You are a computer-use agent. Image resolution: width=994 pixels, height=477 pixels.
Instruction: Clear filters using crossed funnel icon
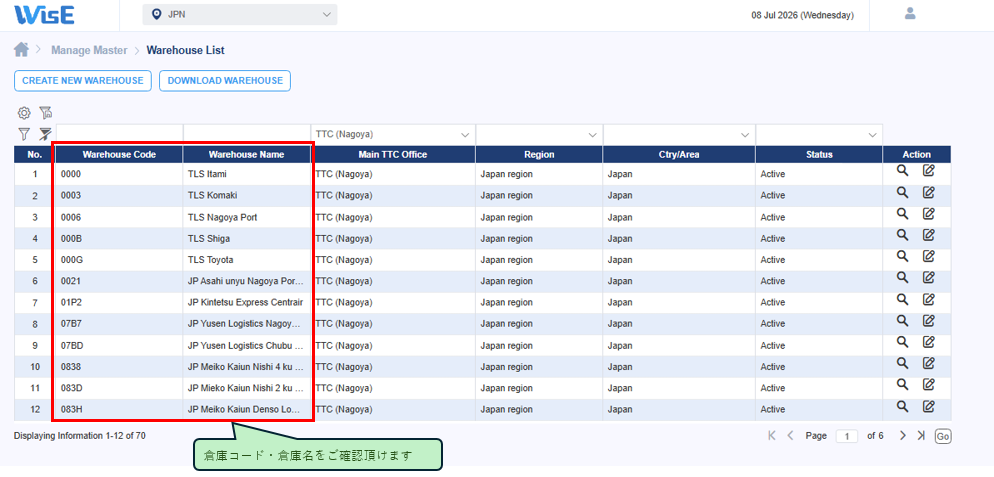tap(46, 134)
